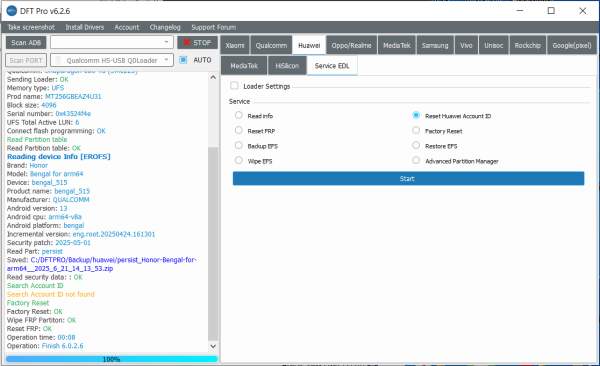Click the 'Brand: Honor' log line
600x366 pixels.
click(27, 165)
